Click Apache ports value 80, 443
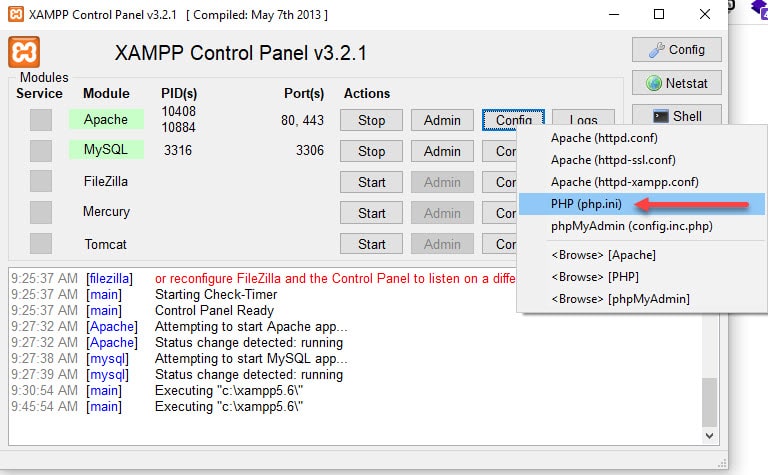768x475 pixels. 302,120
